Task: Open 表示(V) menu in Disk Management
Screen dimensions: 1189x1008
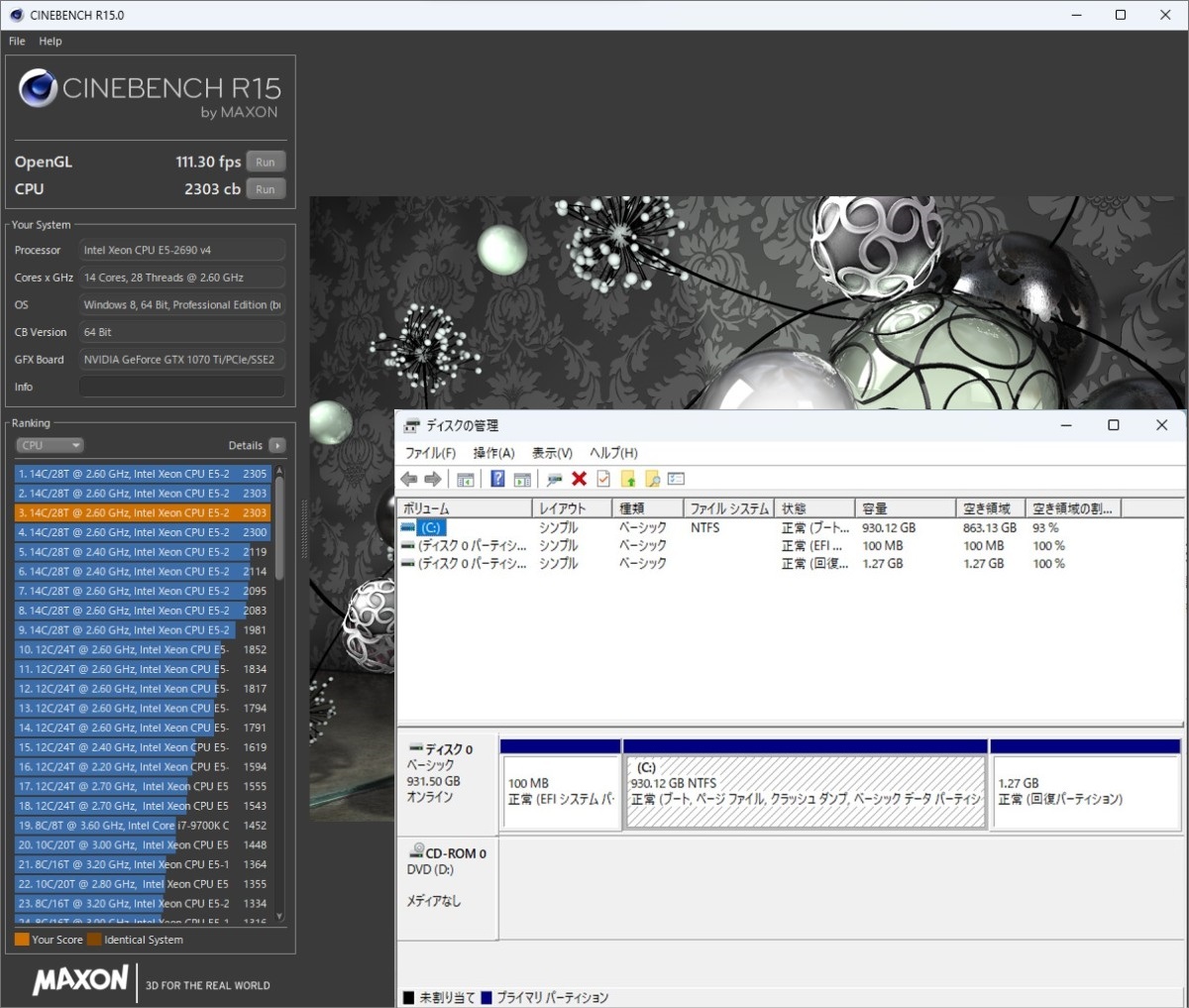Action: pyautogui.click(x=552, y=453)
